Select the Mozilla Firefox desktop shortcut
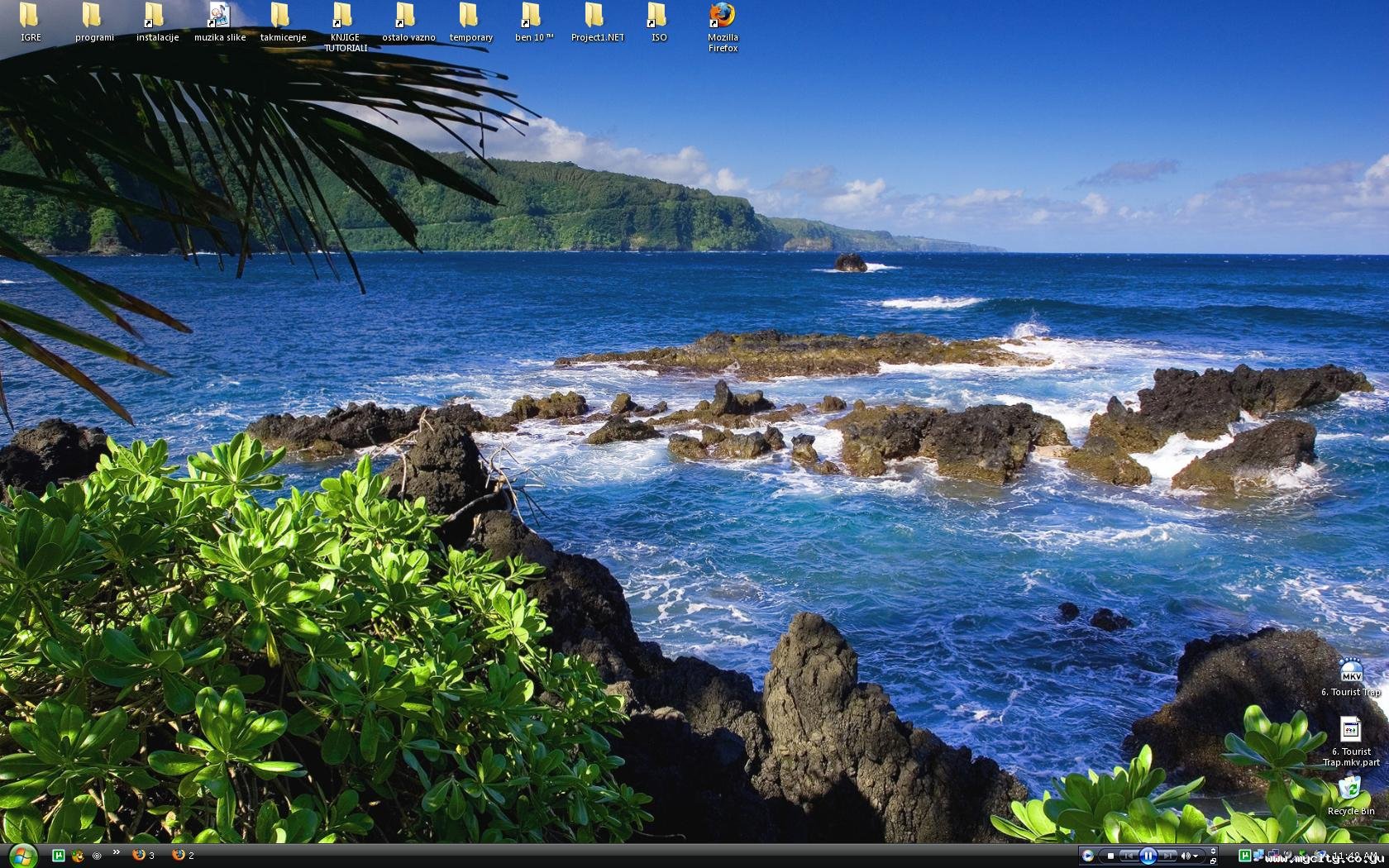Screen dimensions: 1389x868 point(723,27)
